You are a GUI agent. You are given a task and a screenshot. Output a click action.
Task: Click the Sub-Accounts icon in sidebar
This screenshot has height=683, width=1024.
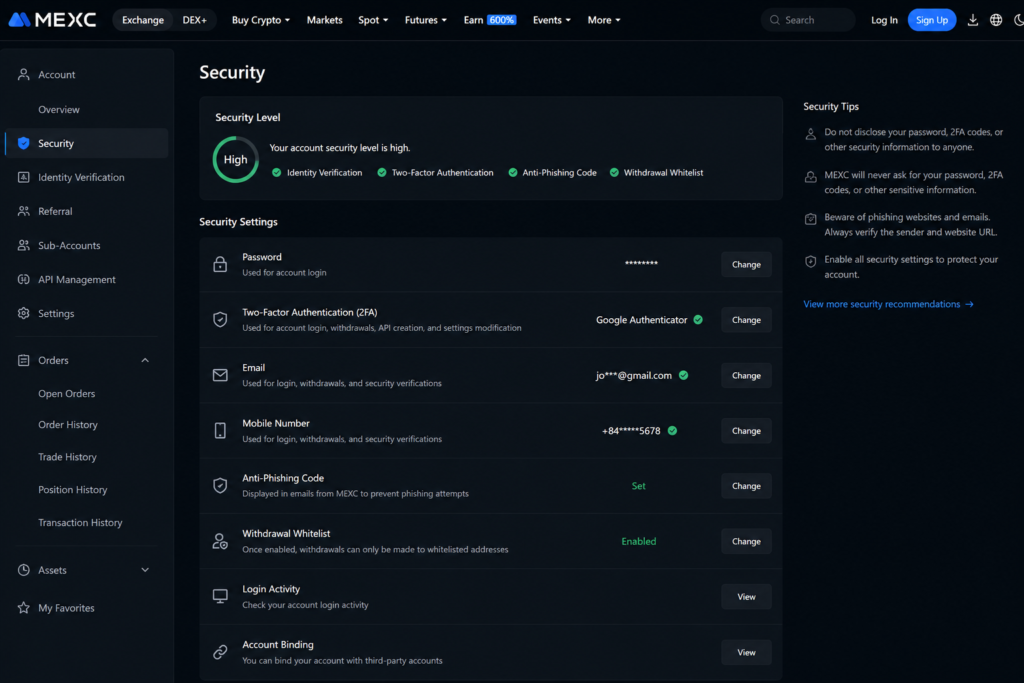24,246
